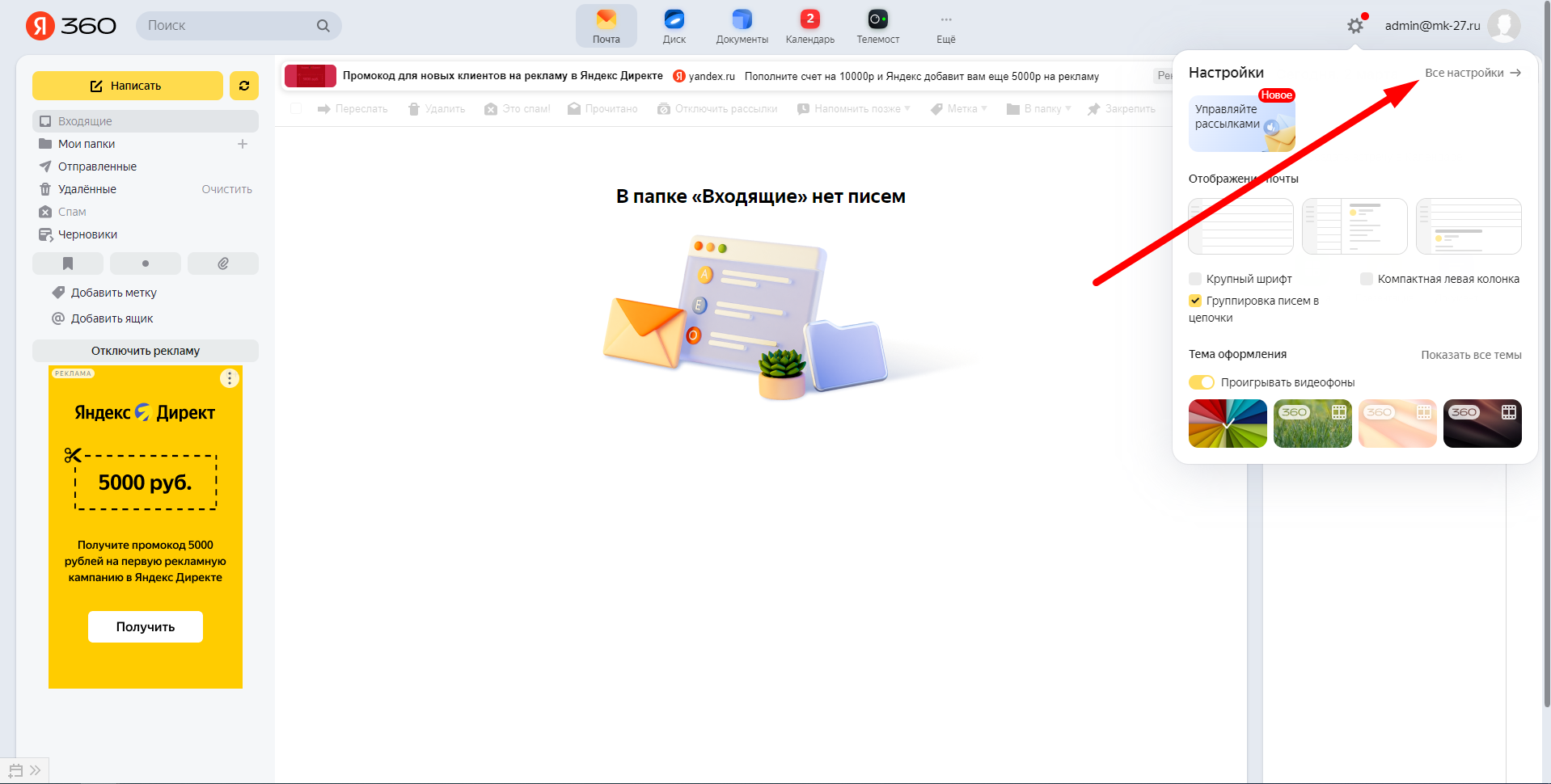Click the refresh mail icon button
The height and width of the screenshot is (784, 1551).
pos(243,86)
